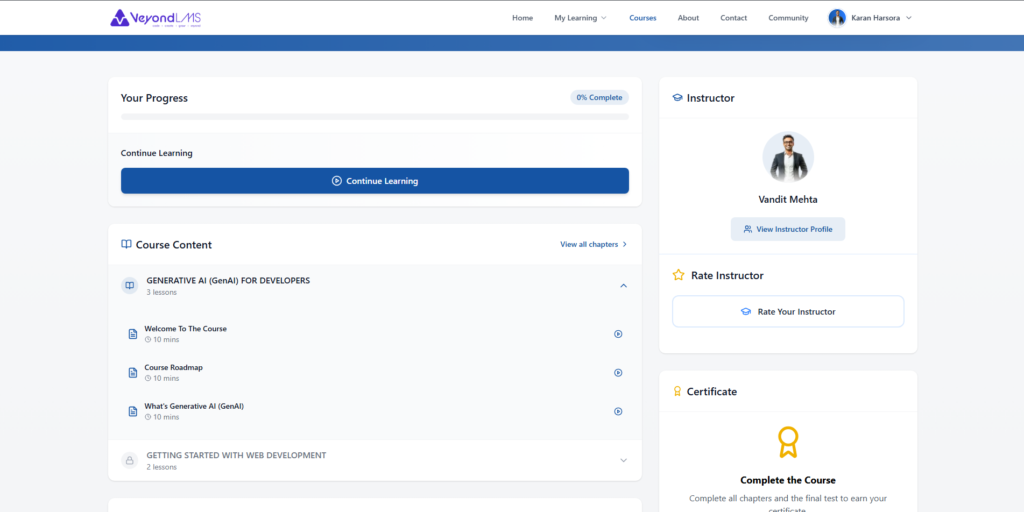Image resolution: width=1024 pixels, height=512 pixels.
Task: Click View Instructor Profile button
Action: (788, 229)
